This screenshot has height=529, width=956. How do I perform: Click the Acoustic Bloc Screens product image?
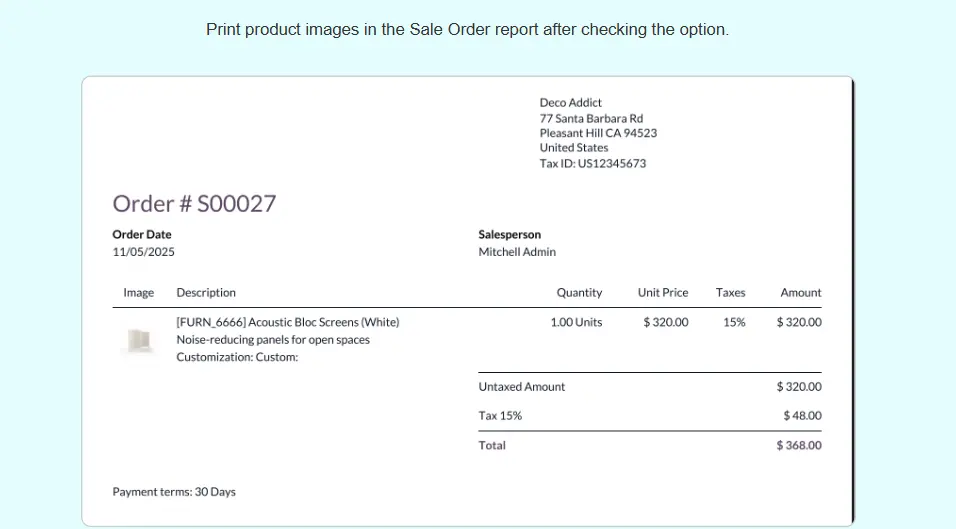tap(137, 341)
